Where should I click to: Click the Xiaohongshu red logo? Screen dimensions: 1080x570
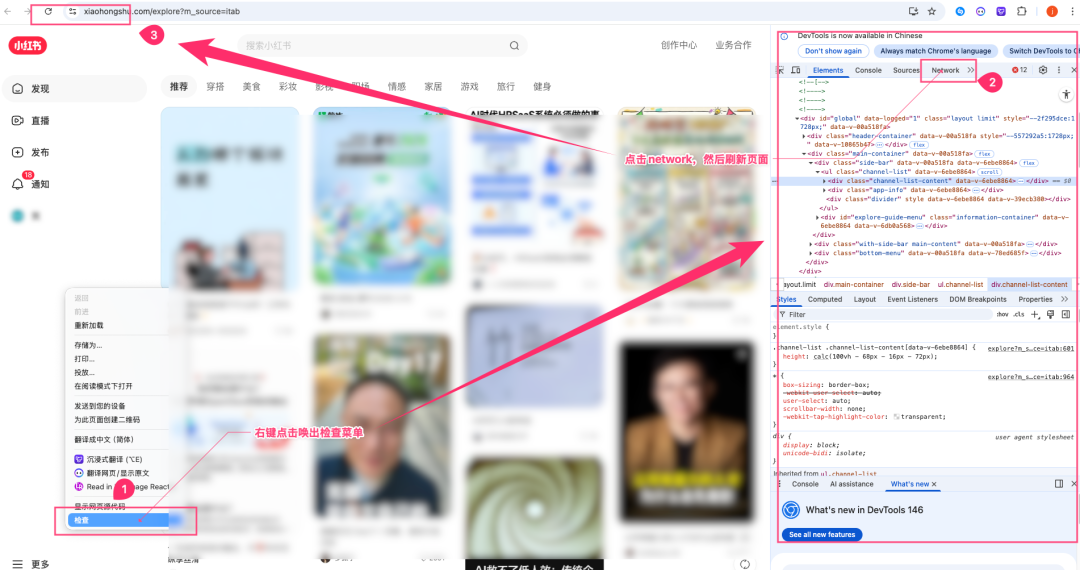27,45
